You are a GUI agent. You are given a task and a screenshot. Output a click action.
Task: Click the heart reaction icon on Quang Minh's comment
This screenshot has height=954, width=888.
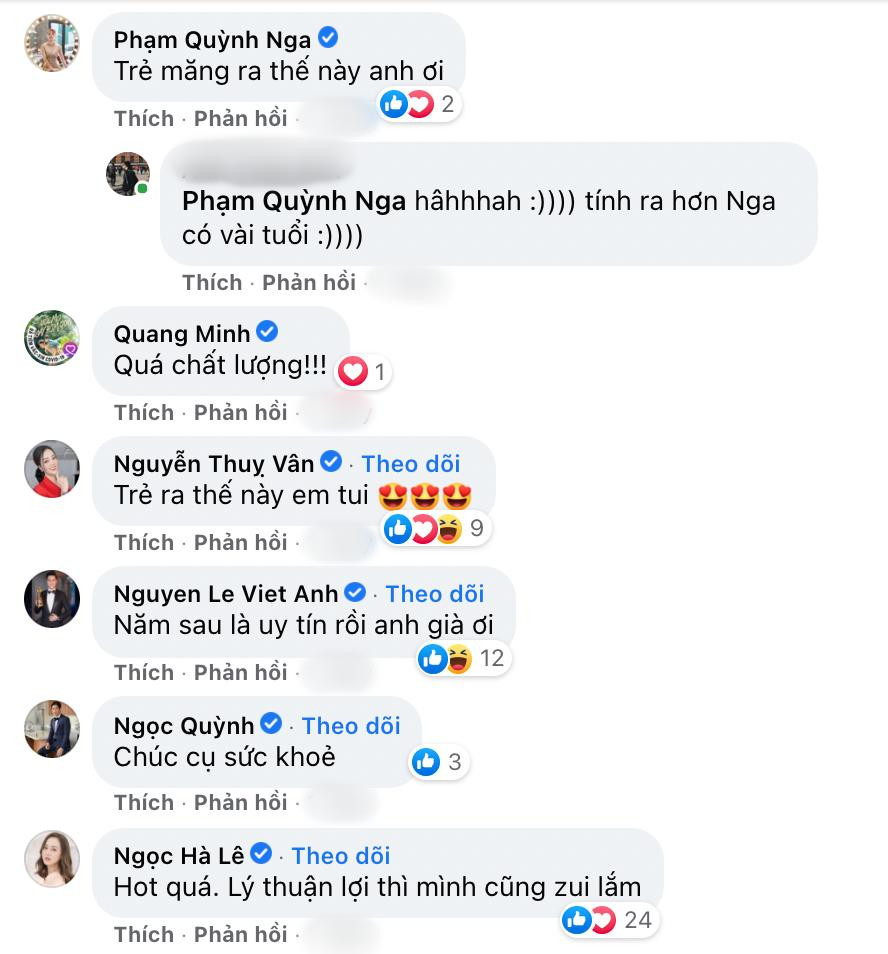tap(351, 372)
